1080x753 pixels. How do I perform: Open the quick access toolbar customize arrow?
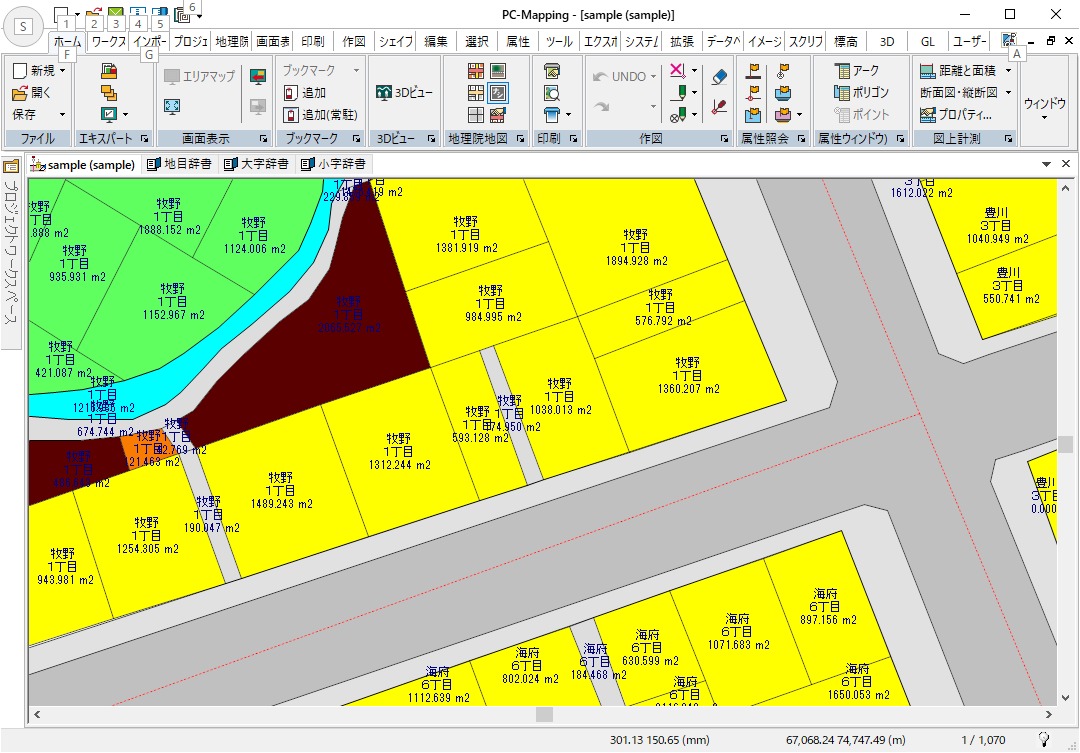(200, 15)
